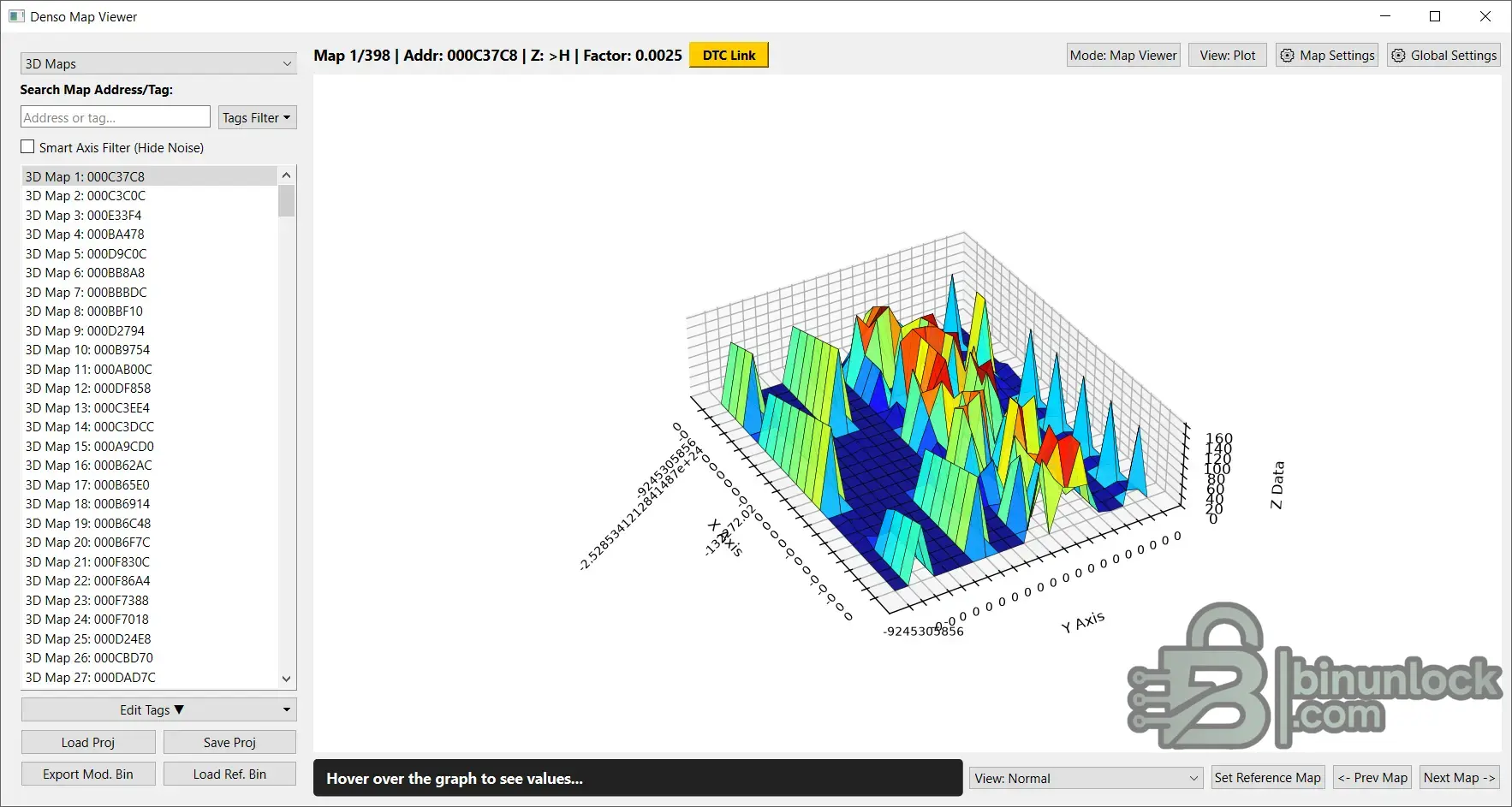Click the map list scroll-down arrow
Image resolution: width=1512 pixels, height=807 pixels.
287,679
